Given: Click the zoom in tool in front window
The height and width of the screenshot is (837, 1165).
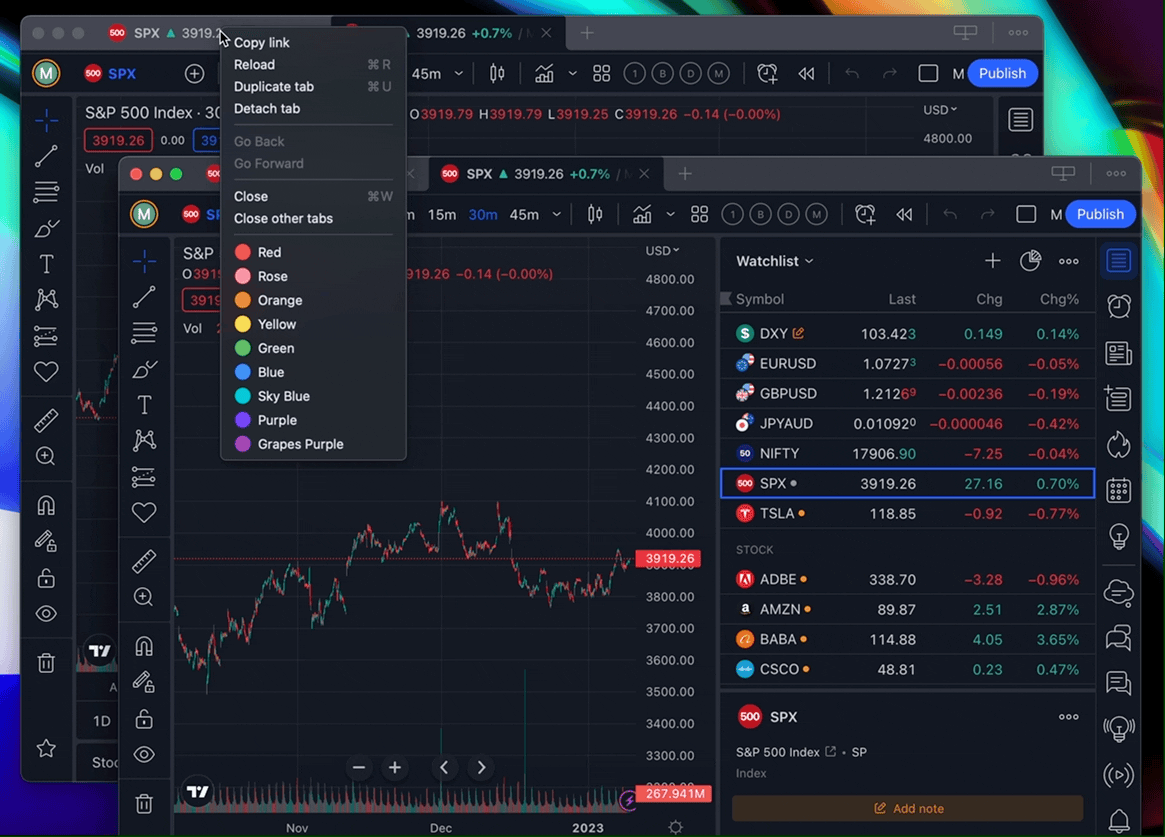Looking at the screenshot, I should click(144, 596).
